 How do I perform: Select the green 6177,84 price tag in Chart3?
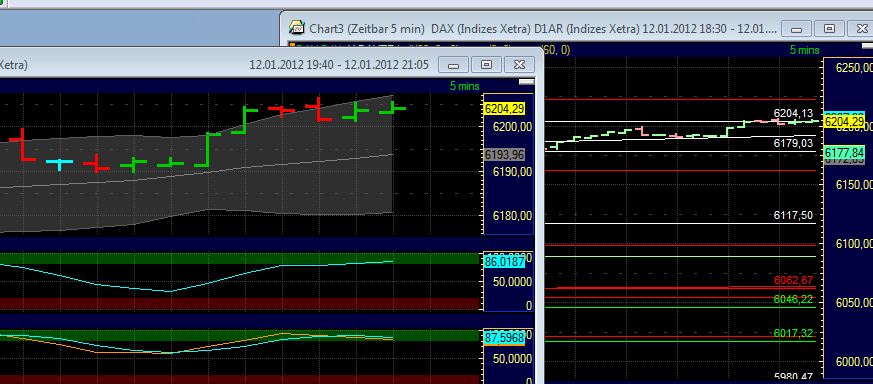click(845, 152)
